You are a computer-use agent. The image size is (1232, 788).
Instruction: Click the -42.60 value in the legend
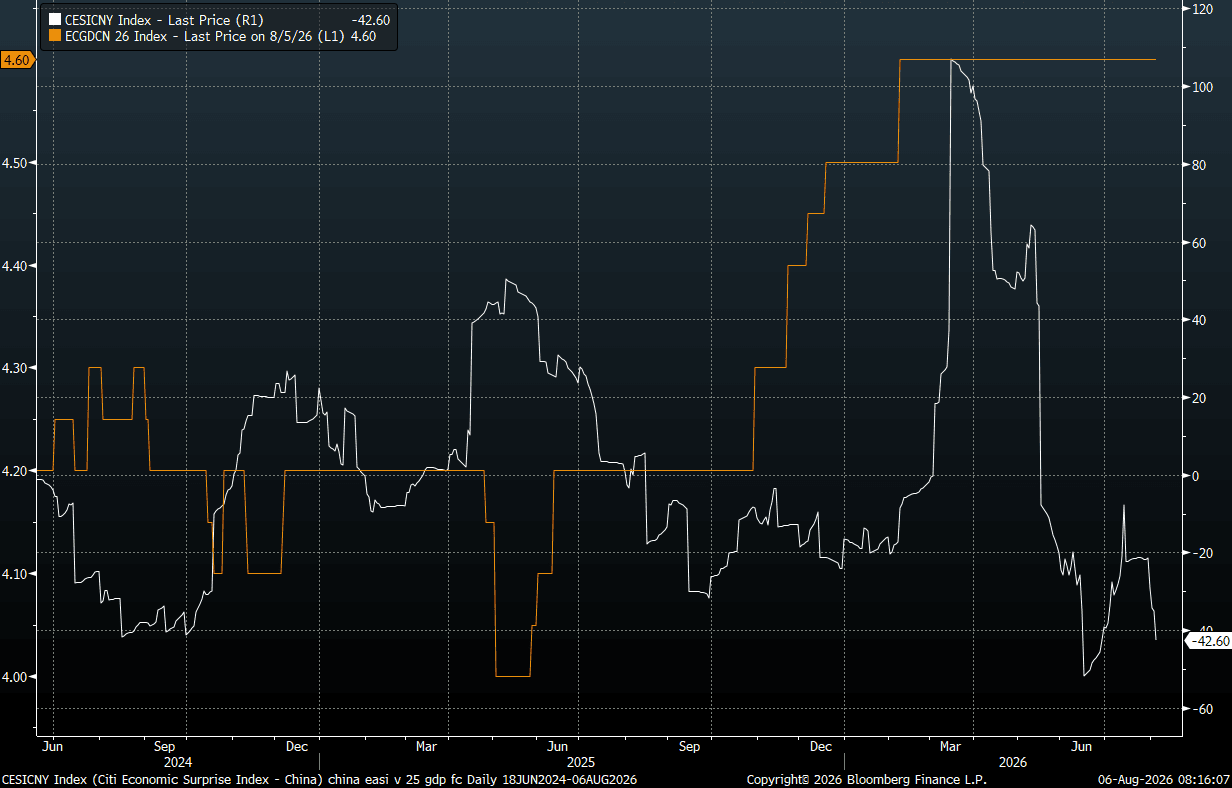(x=370, y=19)
